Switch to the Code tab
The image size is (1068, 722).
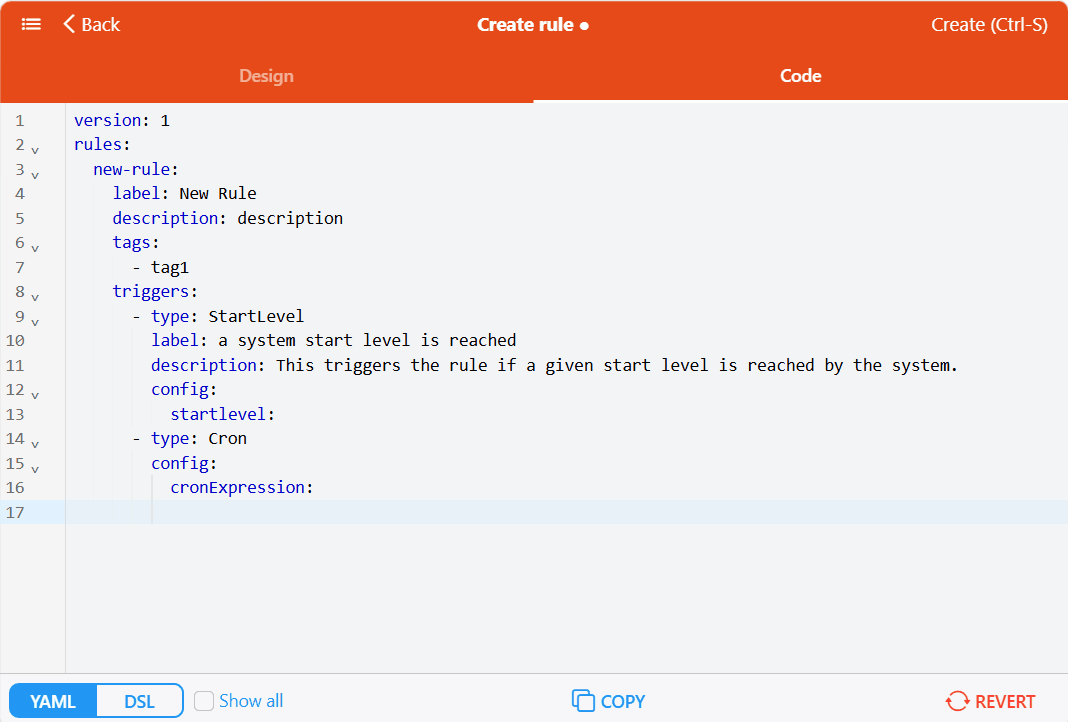click(800, 76)
